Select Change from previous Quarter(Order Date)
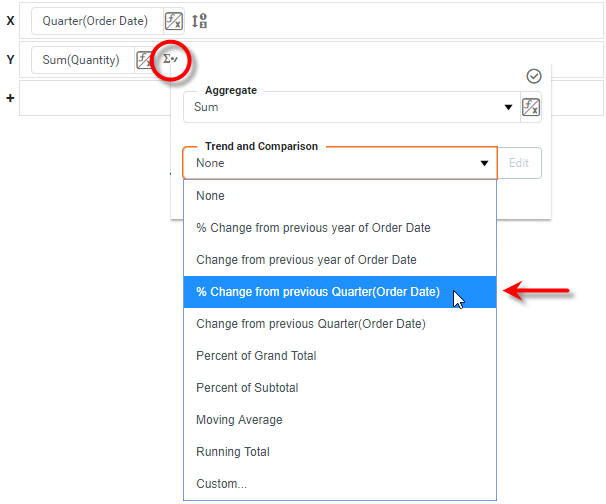The image size is (606, 504). [310, 324]
